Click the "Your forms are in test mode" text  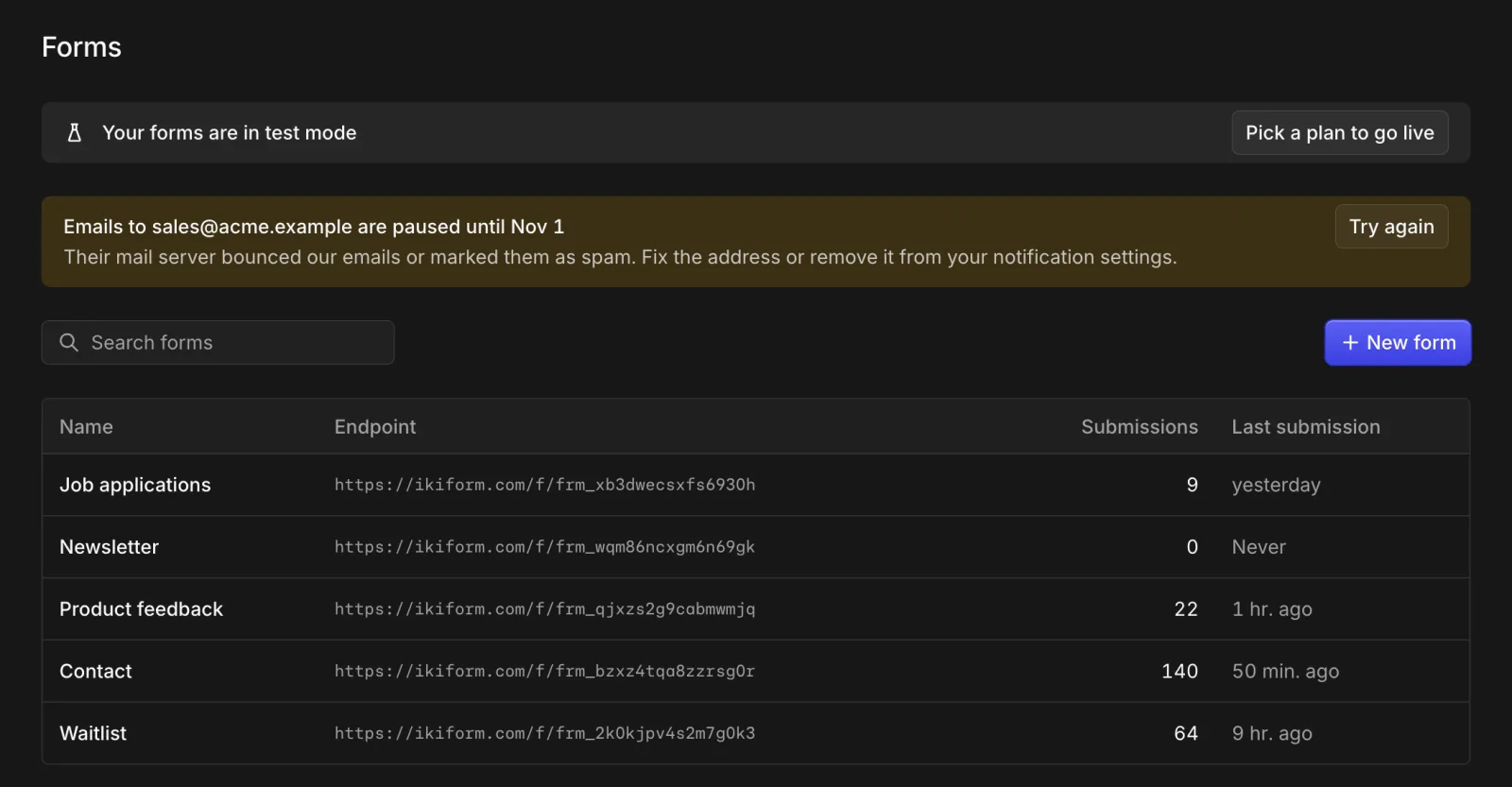point(230,133)
